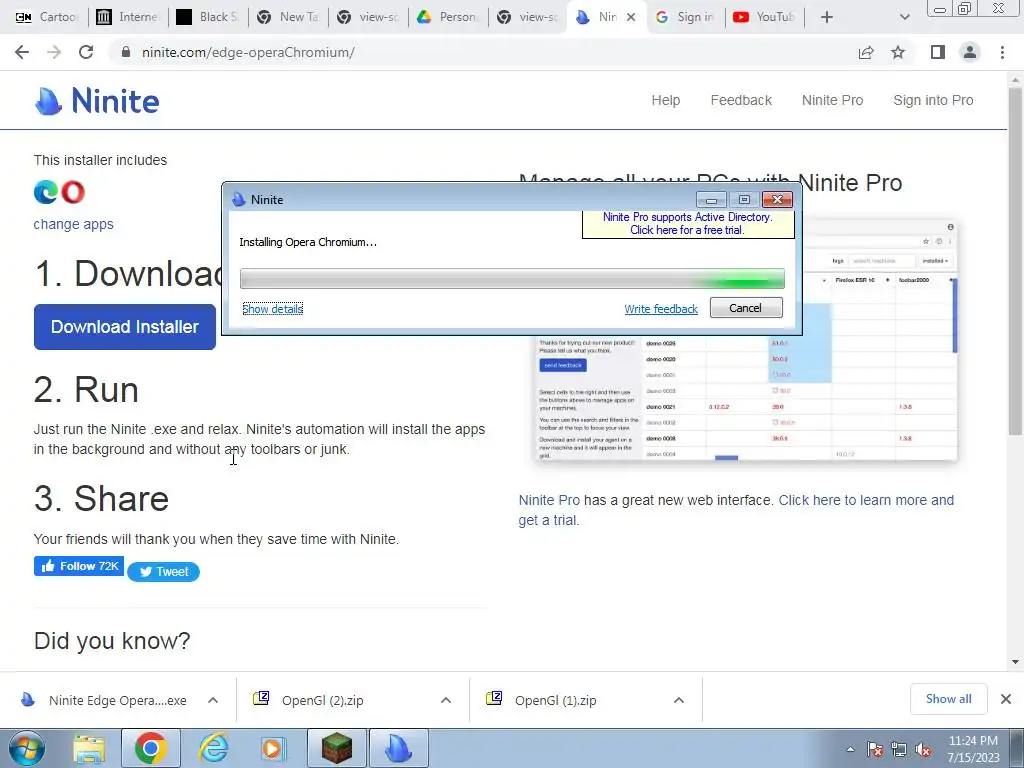
Task: Click the installation progress bar
Action: coord(512,278)
